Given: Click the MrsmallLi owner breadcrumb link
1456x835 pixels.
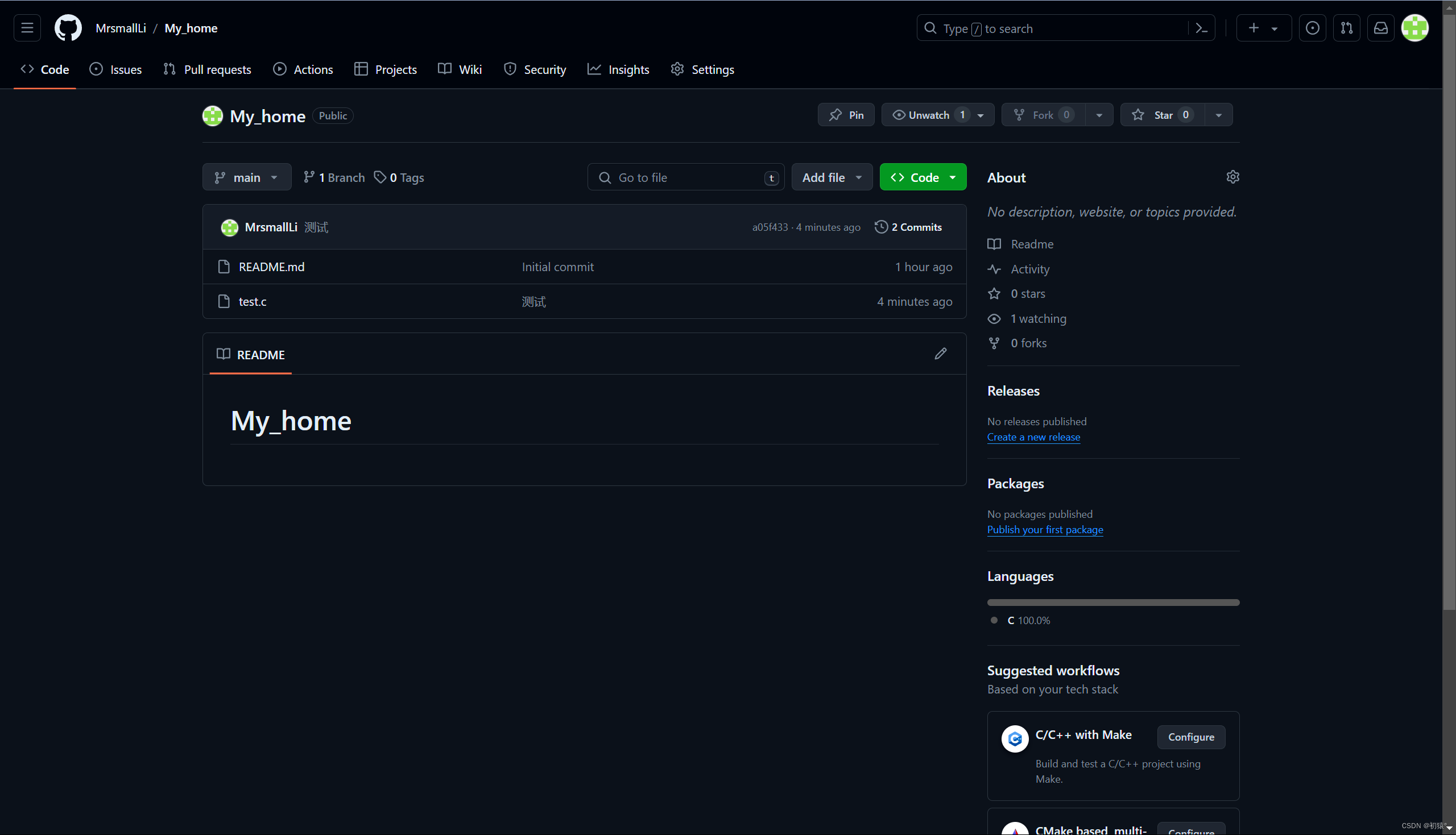Looking at the screenshot, I should tap(121, 28).
